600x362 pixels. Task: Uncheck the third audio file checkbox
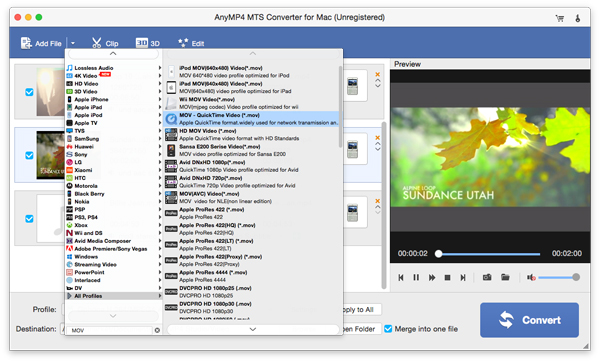(x=29, y=219)
